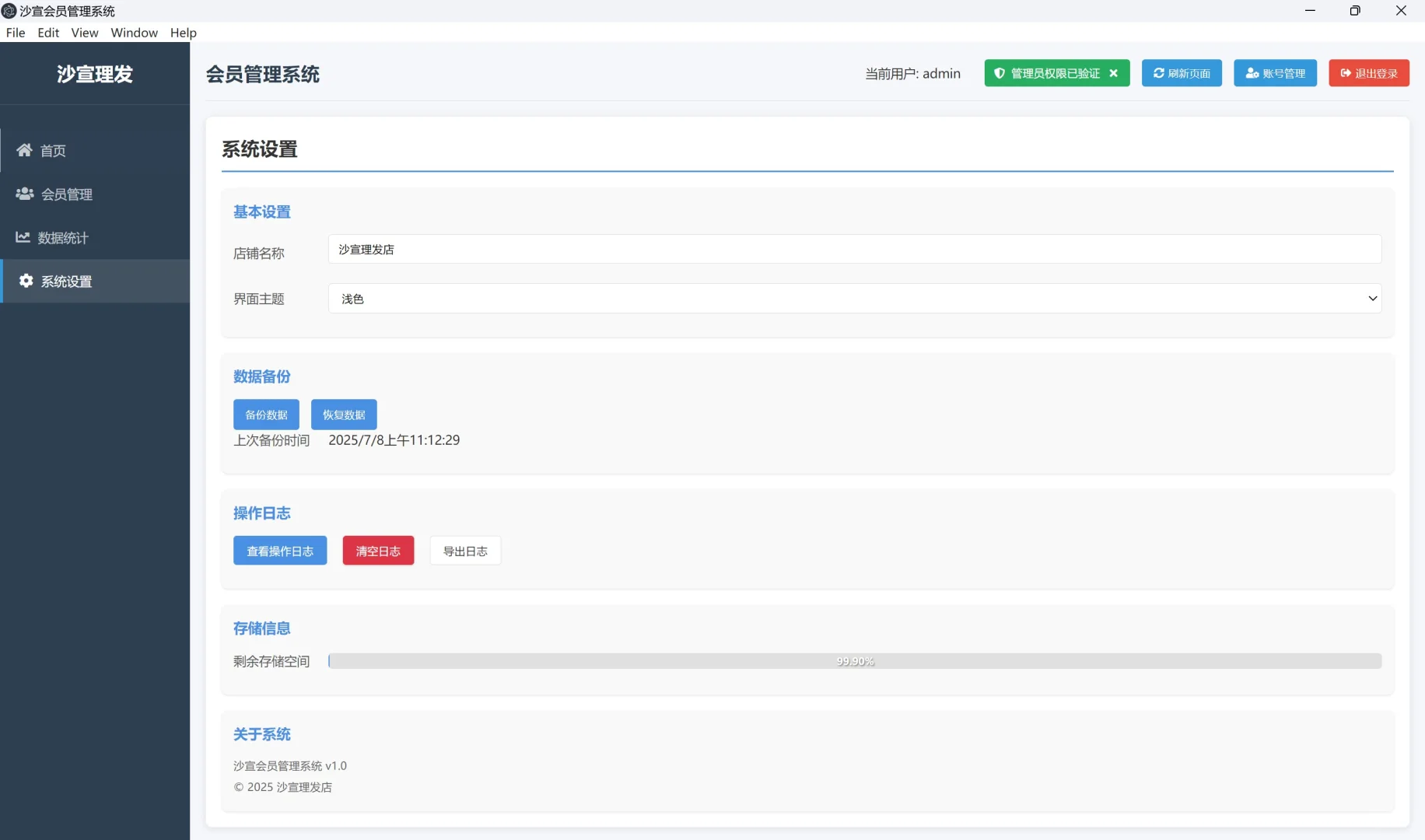This screenshot has height=840, width=1425.
Task: Open the View menu
Action: click(85, 33)
